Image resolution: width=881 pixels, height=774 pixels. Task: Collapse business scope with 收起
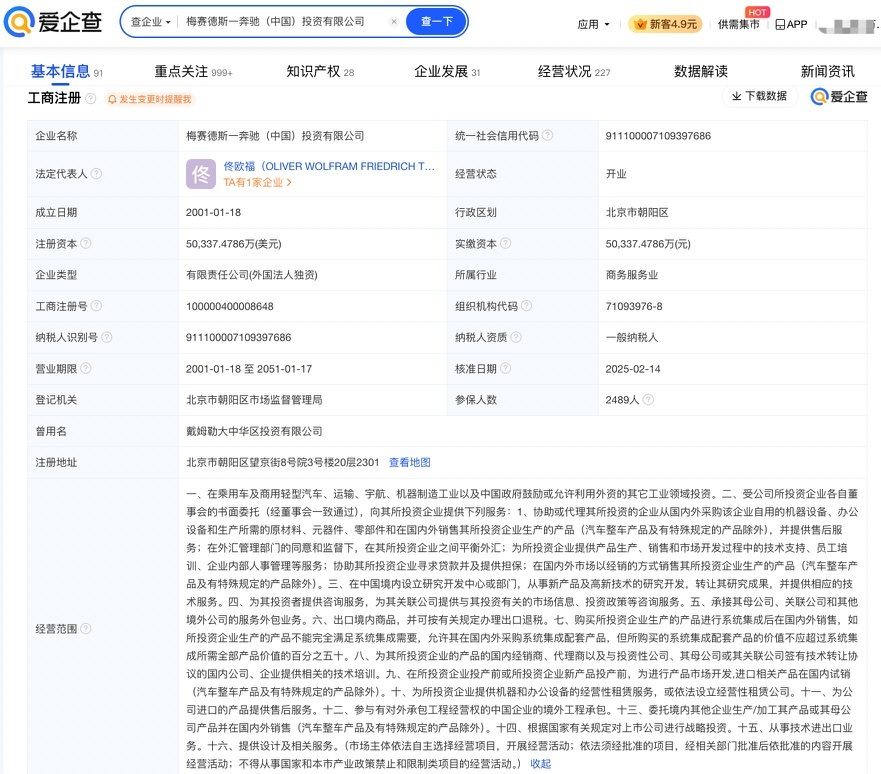pos(540,763)
